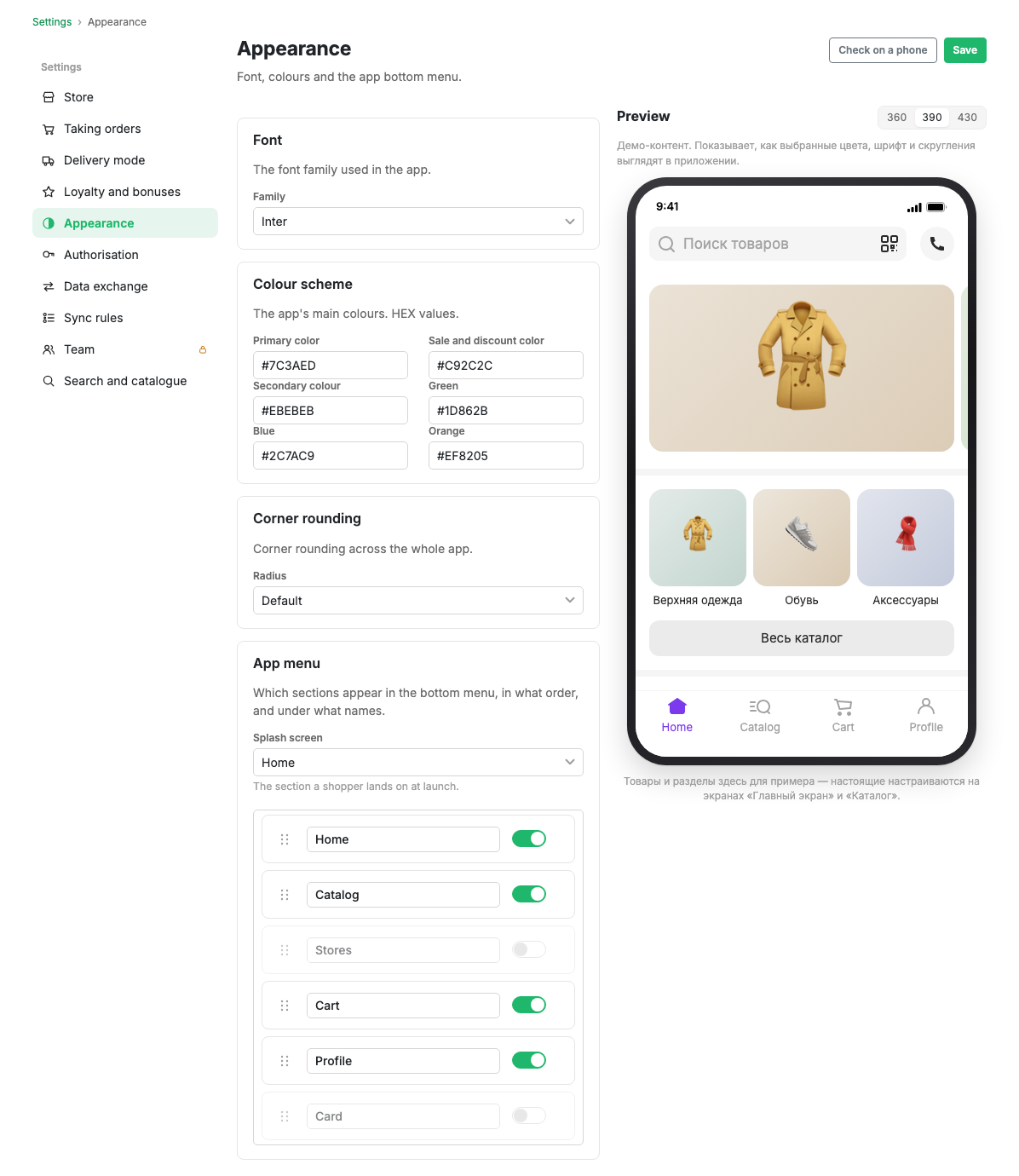Tap the magnifier icon in preview search bar
Image resolution: width=1019 pixels, height=1176 pixels.
[x=666, y=244]
